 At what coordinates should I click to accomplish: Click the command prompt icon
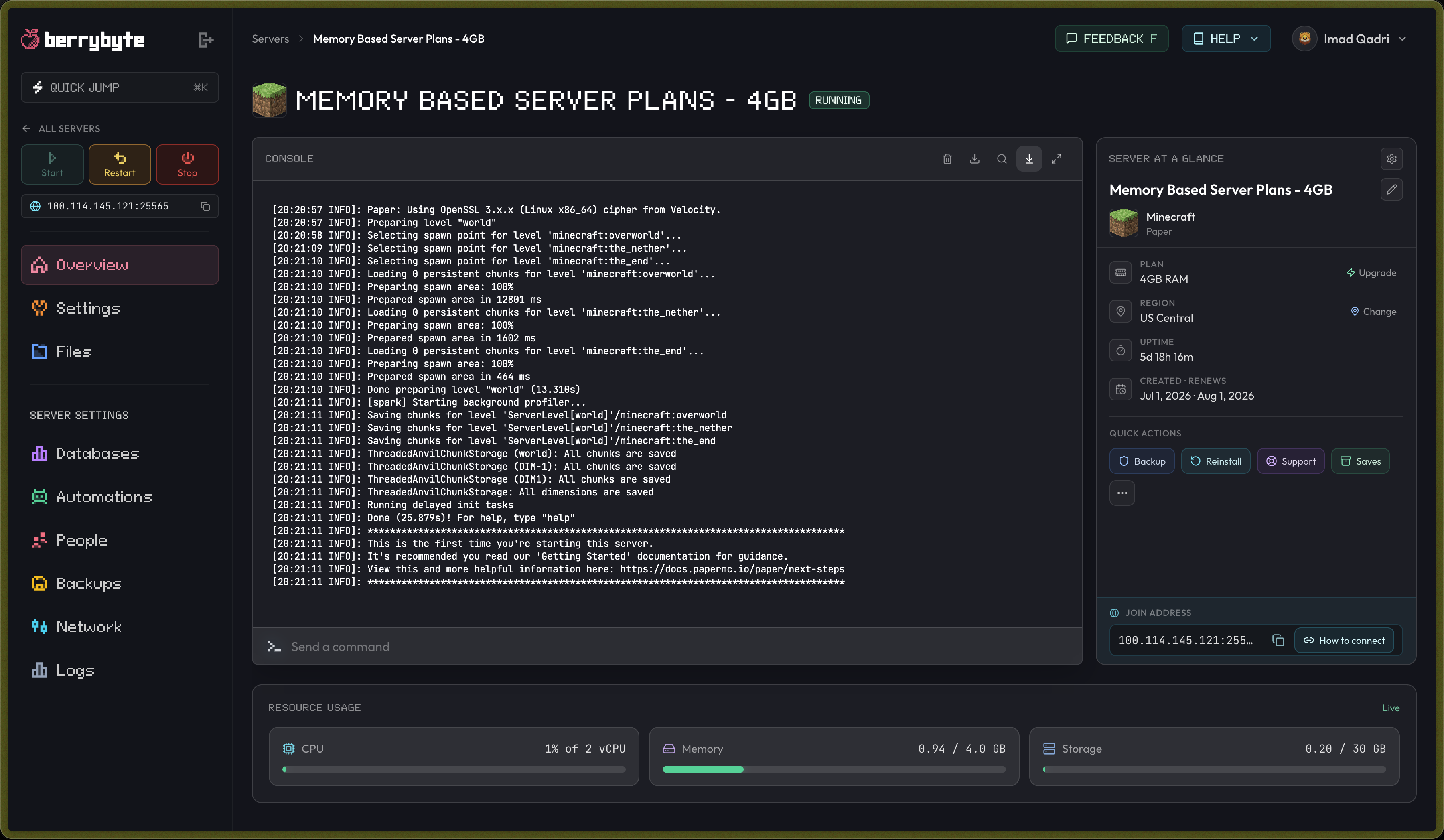pos(274,646)
